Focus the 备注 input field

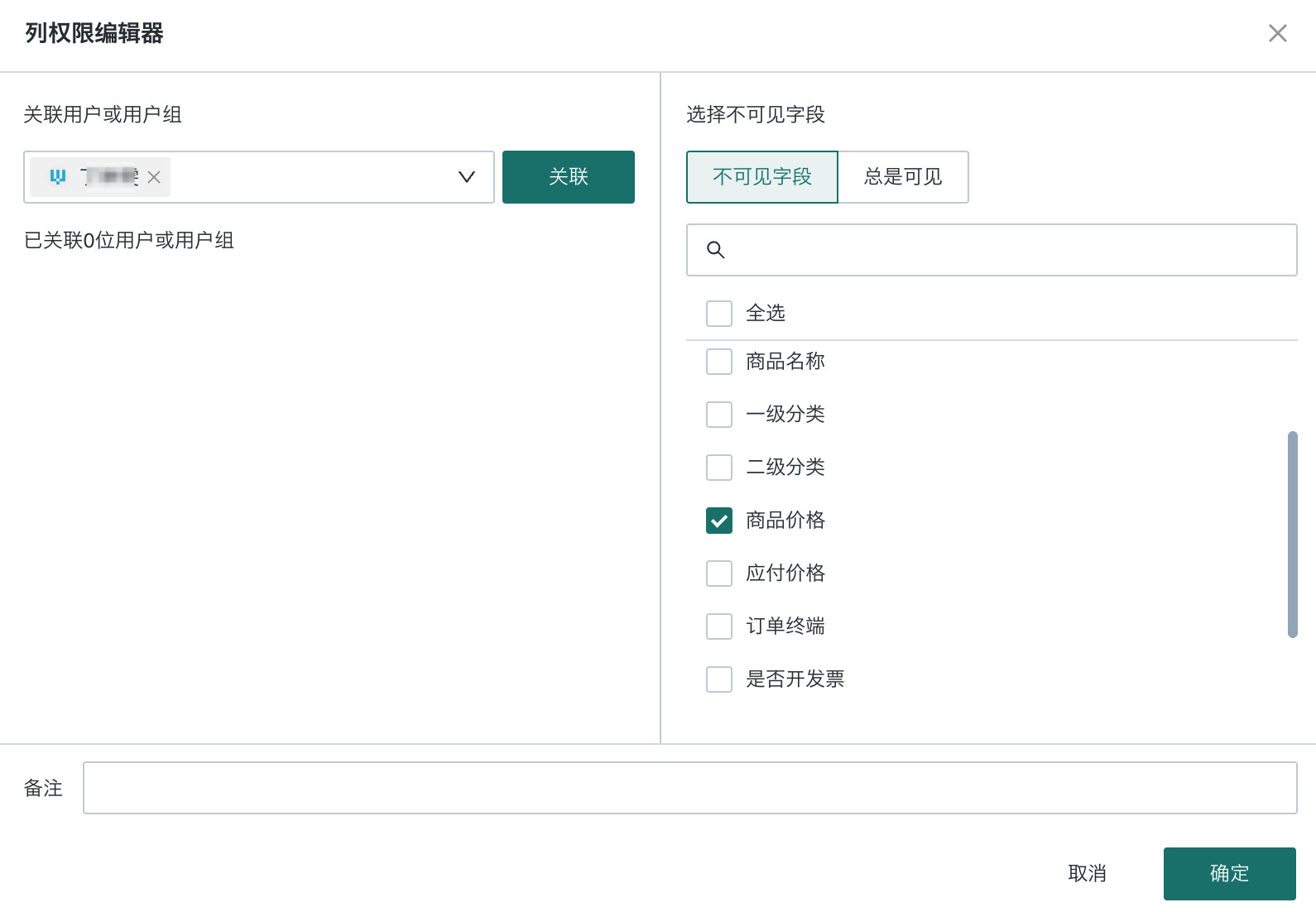(689, 788)
